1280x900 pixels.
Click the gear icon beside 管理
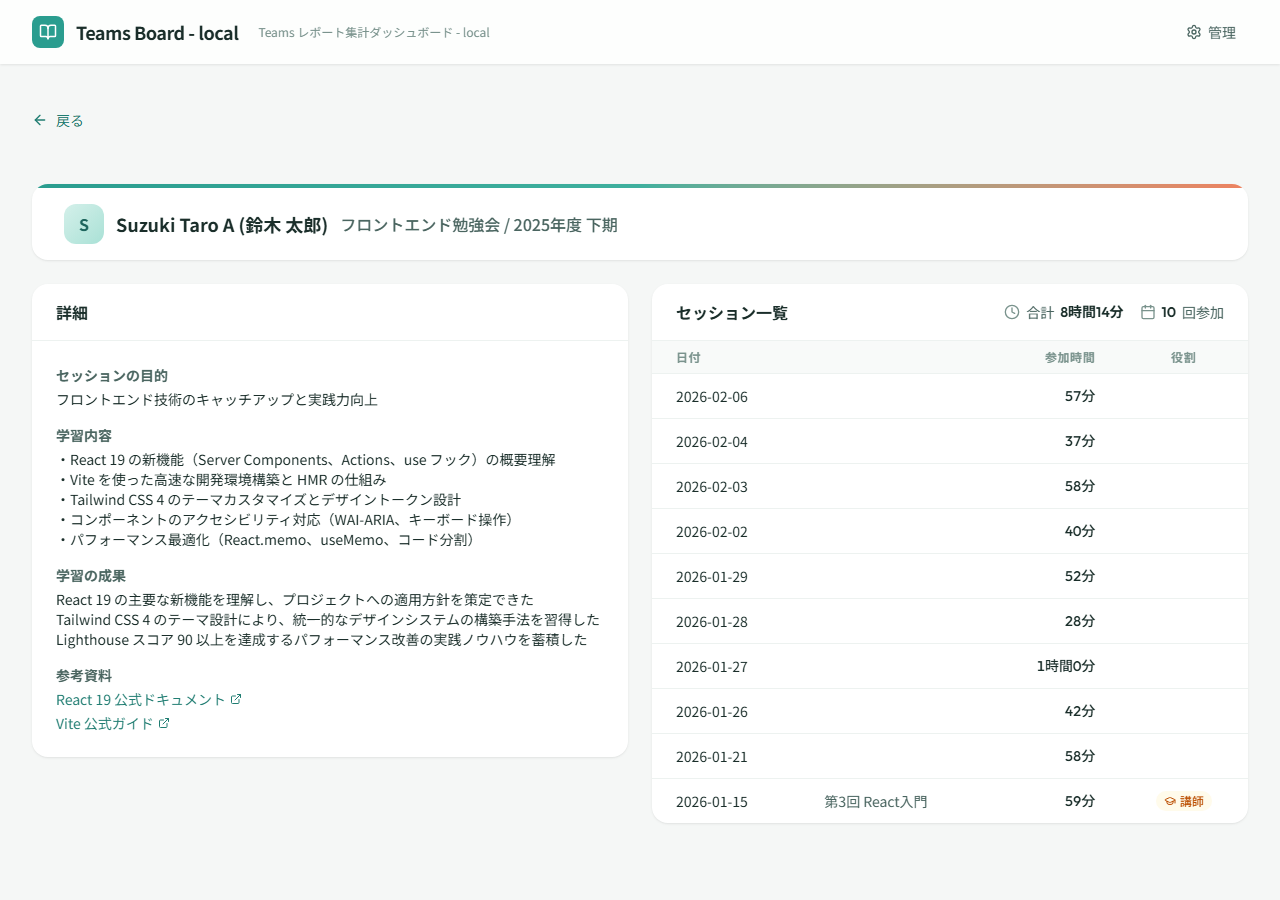coord(1193,32)
